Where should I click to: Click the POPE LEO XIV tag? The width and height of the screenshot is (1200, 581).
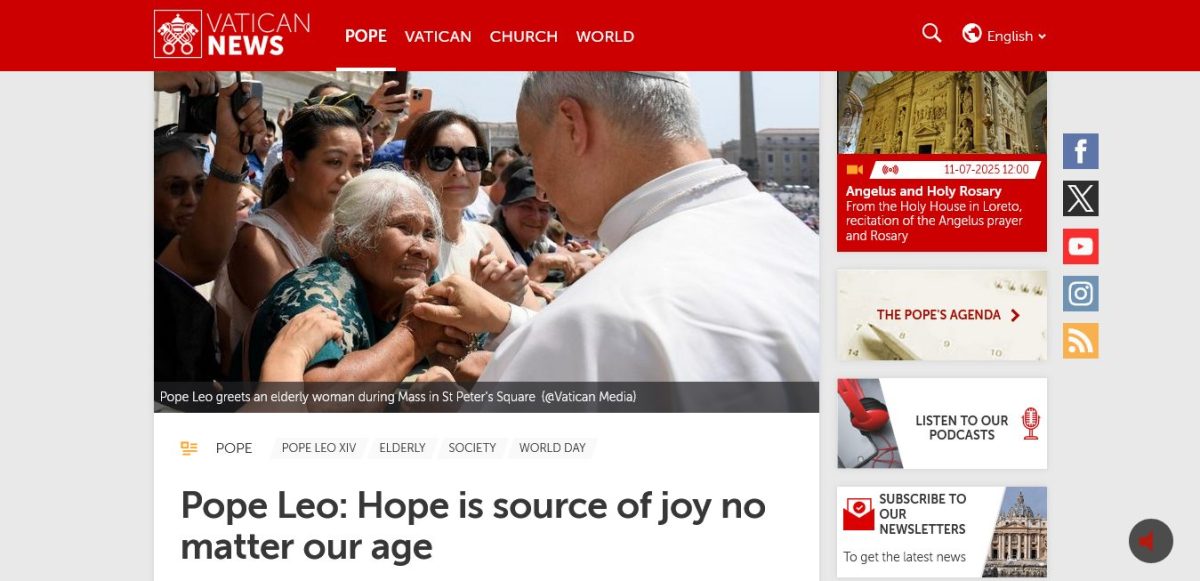click(319, 448)
